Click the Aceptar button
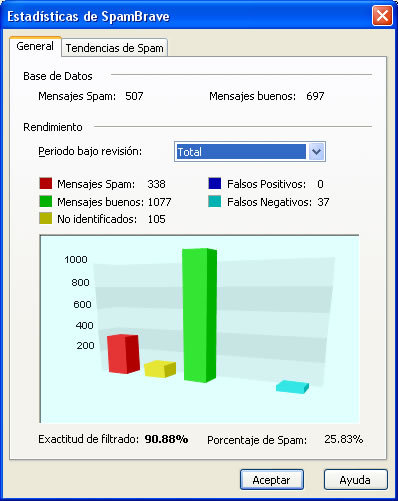Image resolution: width=398 pixels, height=501 pixels. tap(272, 480)
